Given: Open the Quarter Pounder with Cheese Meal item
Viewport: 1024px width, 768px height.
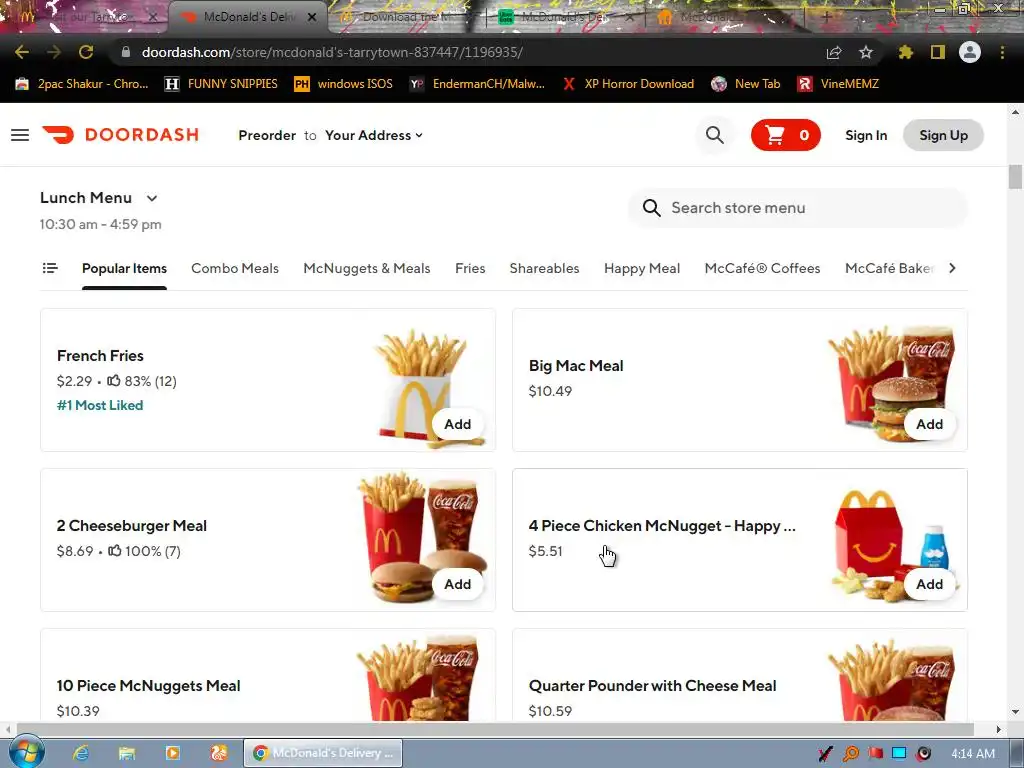Looking at the screenshot, I should 740,675.
